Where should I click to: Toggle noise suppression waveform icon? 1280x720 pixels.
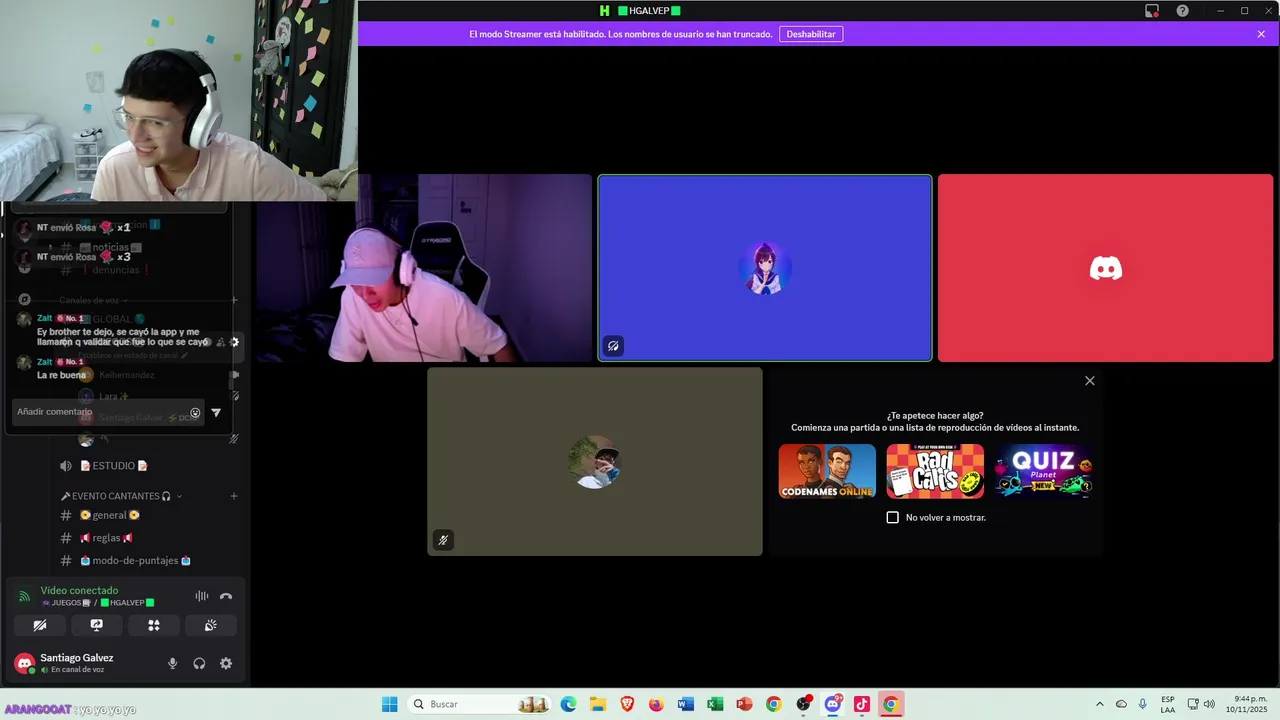pyautogui.click(x=201, y=596)
